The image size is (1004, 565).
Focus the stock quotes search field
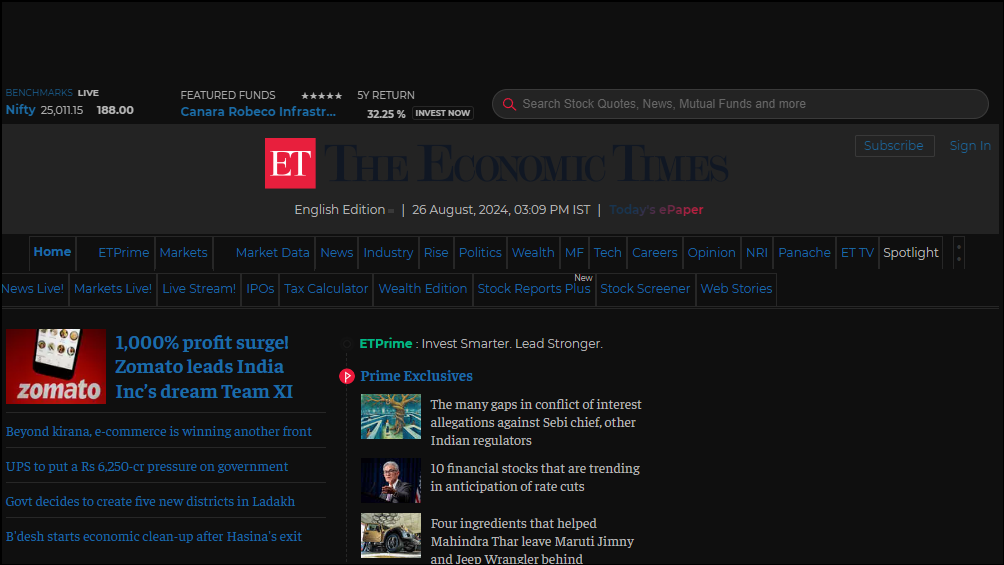(x=740, y=104)
